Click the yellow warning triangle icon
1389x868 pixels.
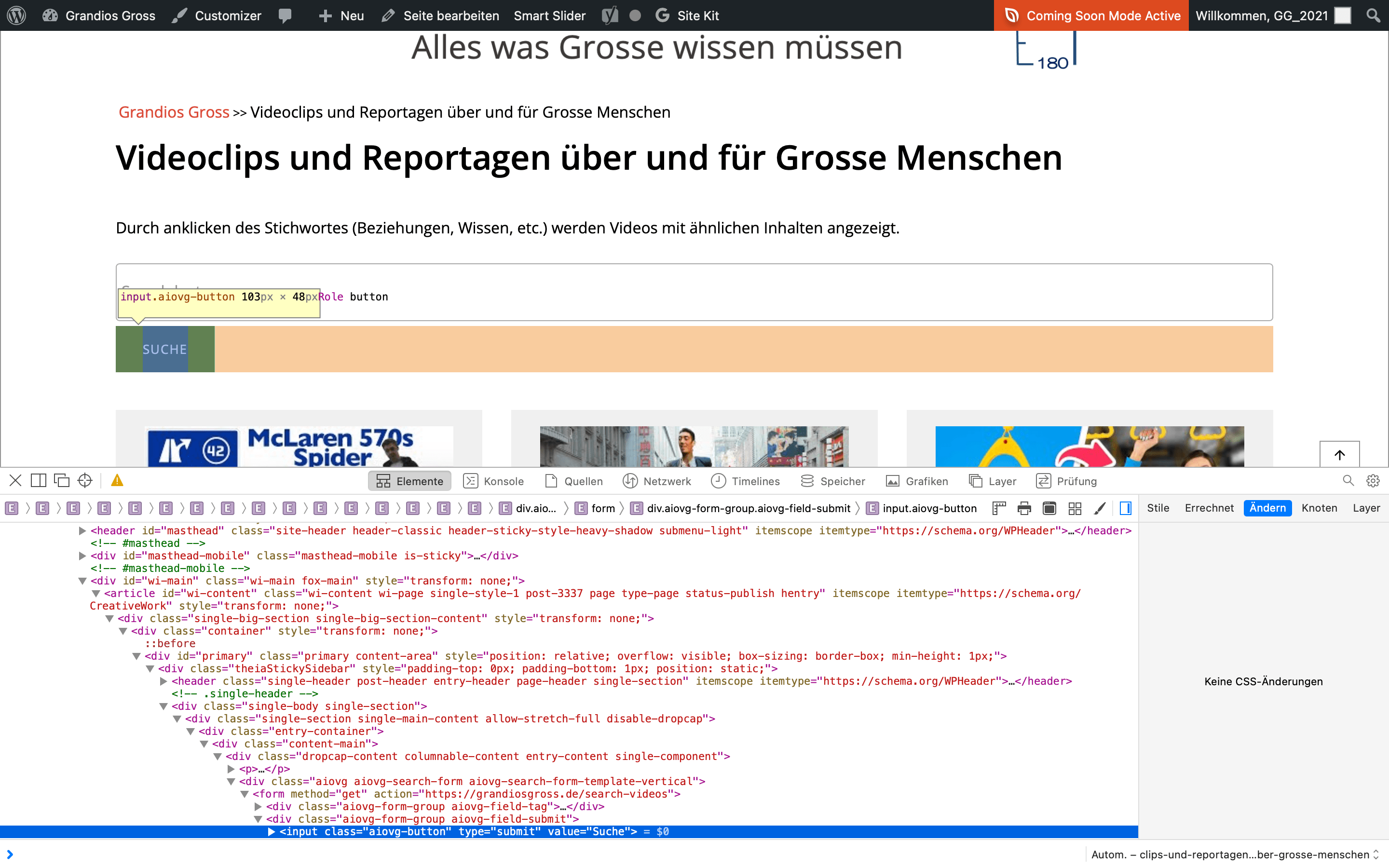(x=117, y=480)
